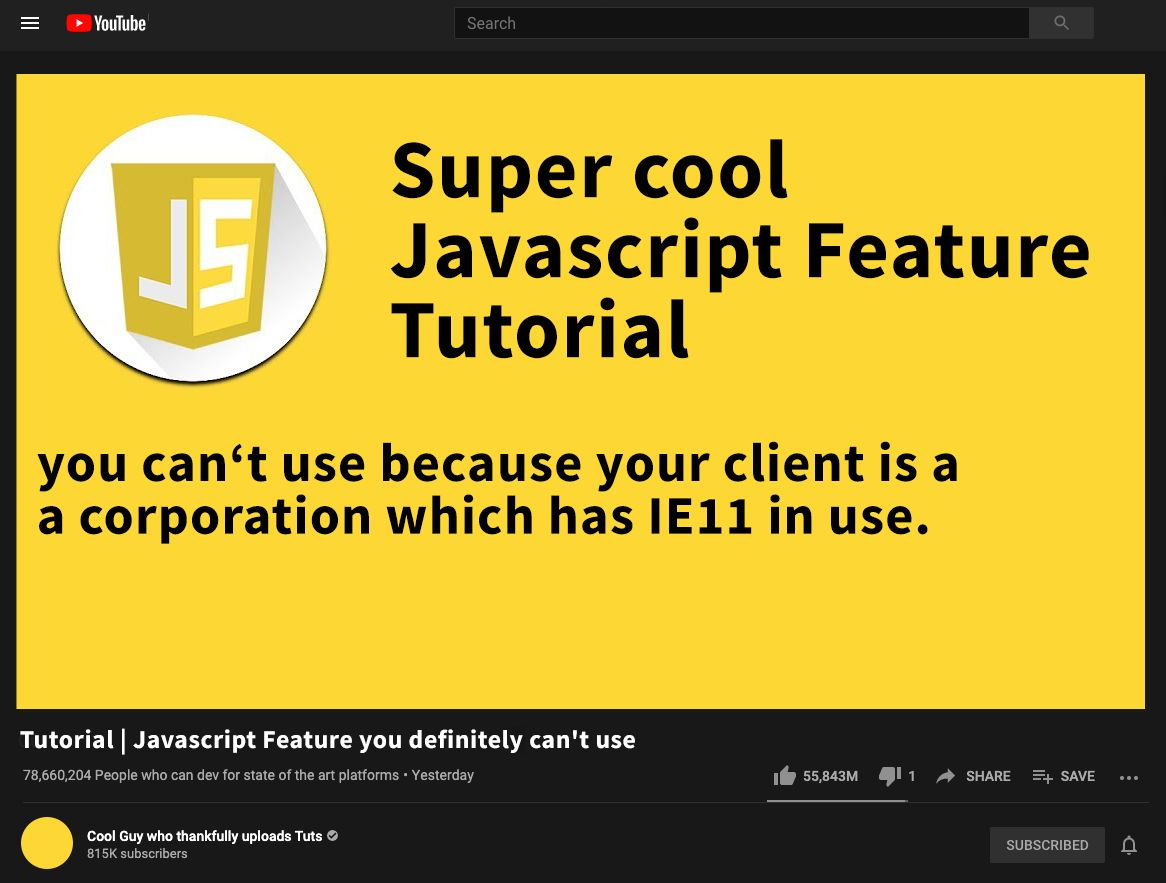Open the hamburger navigation menu
Screen dimensions: 1166x883
pos(30,23)
